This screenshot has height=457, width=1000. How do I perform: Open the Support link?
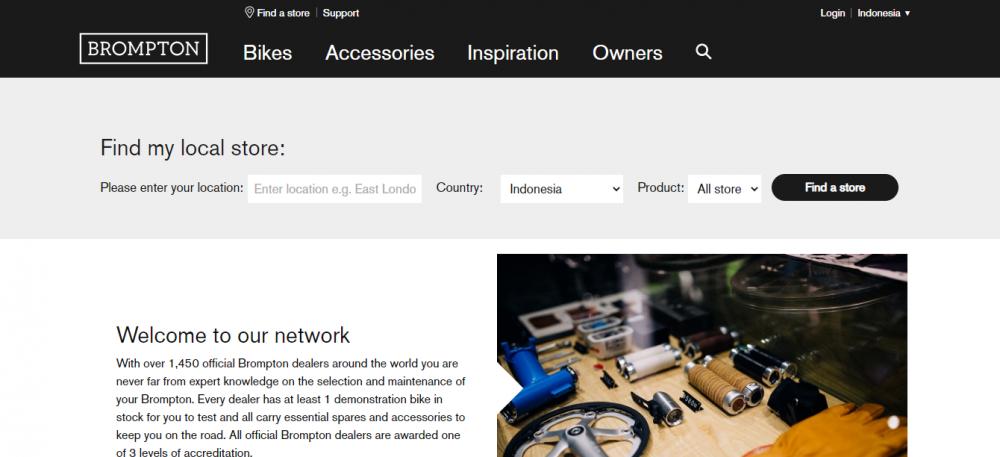[341, 13]
